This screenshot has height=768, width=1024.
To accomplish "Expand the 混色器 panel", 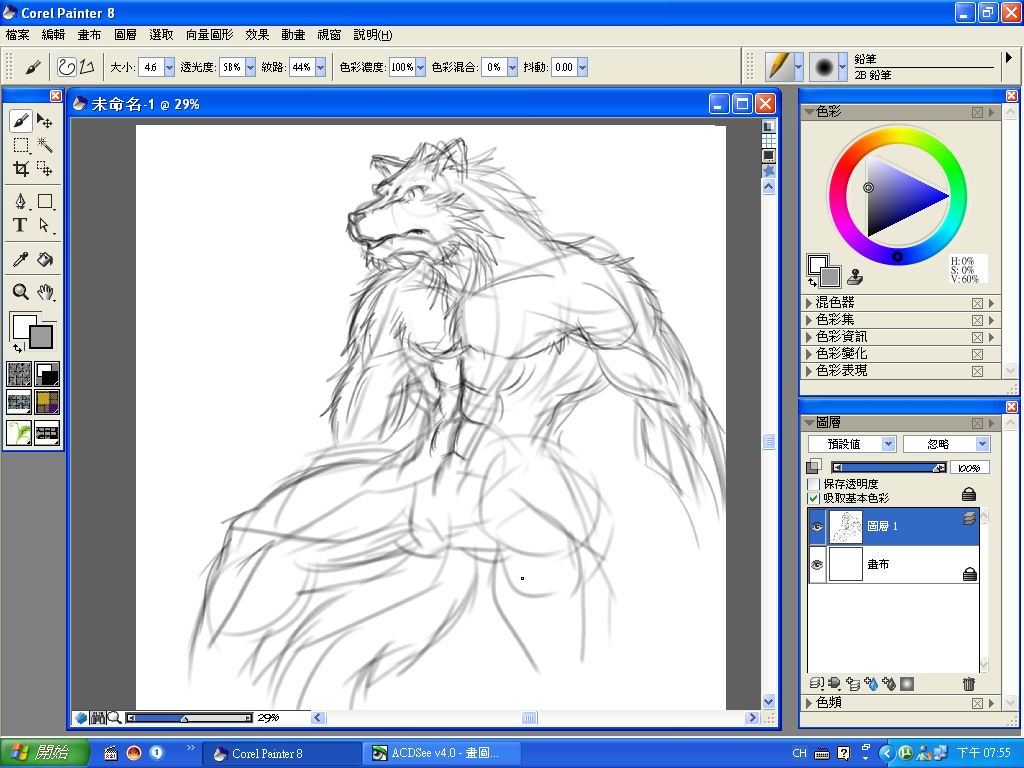I will tap(810, 303).
